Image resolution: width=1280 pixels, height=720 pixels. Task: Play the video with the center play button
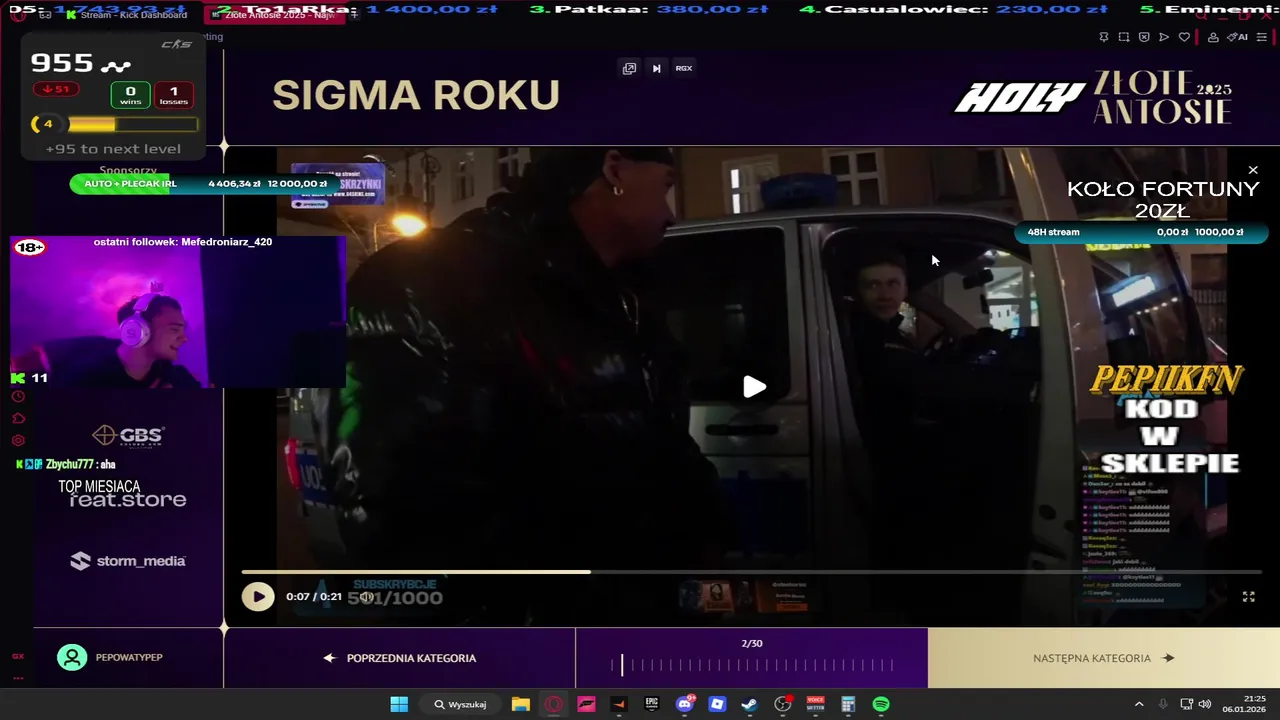point(754,387)
